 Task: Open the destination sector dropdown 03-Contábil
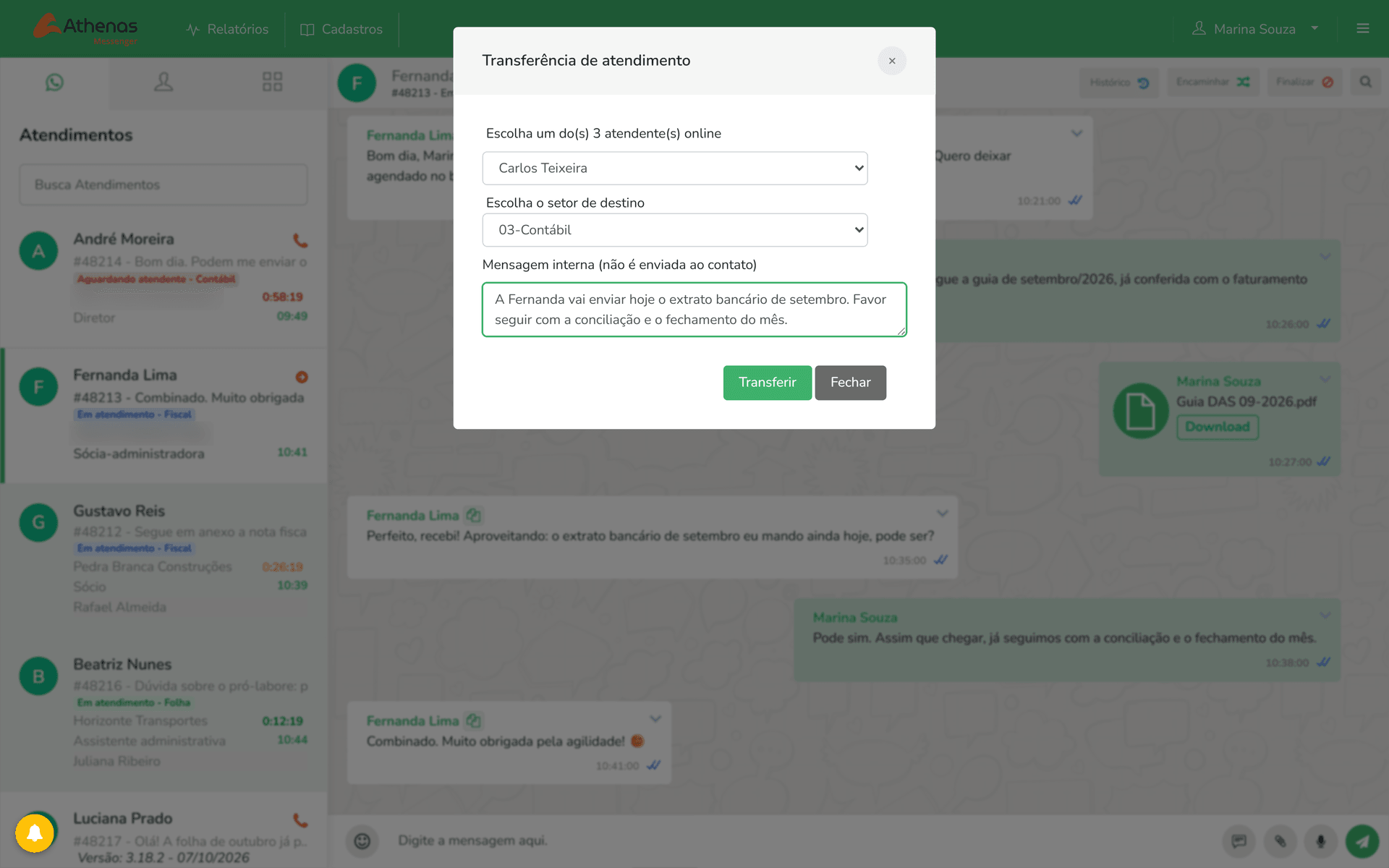[x=674, y=230]
